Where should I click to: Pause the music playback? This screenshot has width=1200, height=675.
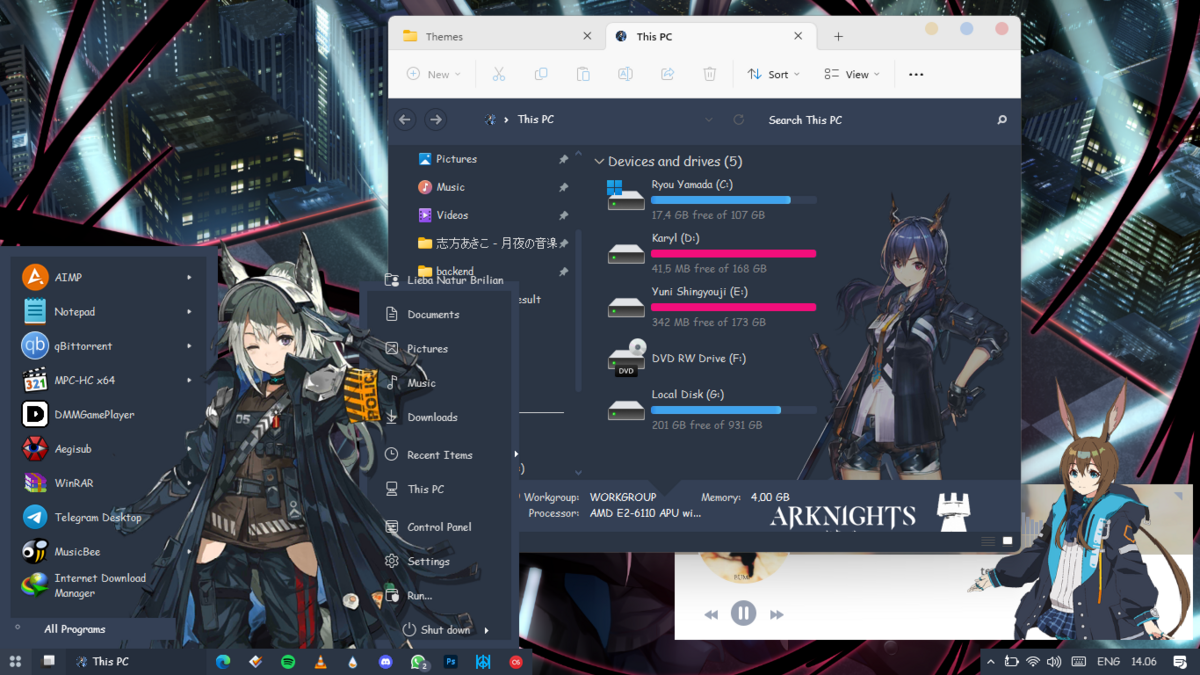click(743, 613)
